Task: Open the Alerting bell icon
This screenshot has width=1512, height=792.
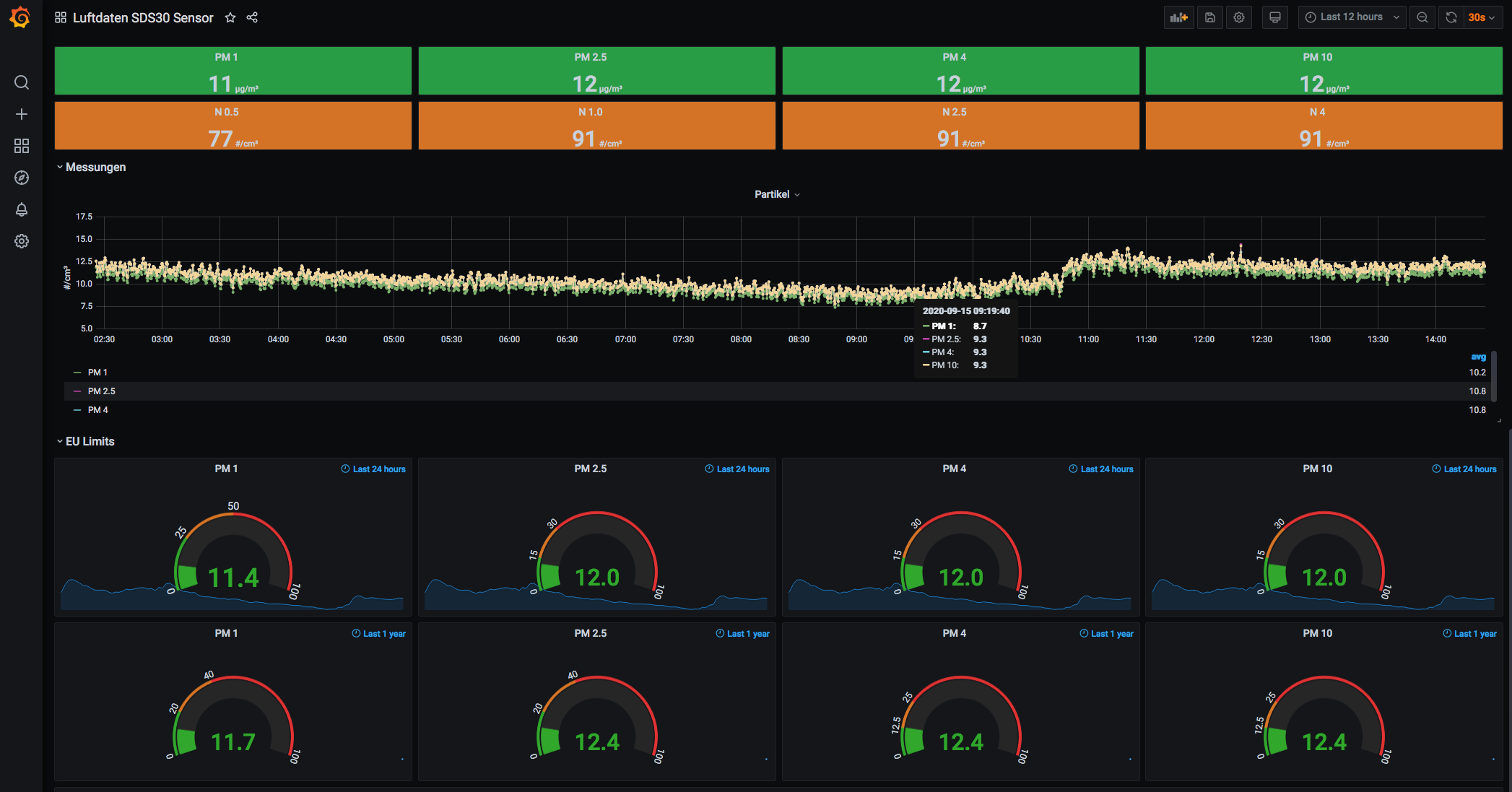Action: 22,209
